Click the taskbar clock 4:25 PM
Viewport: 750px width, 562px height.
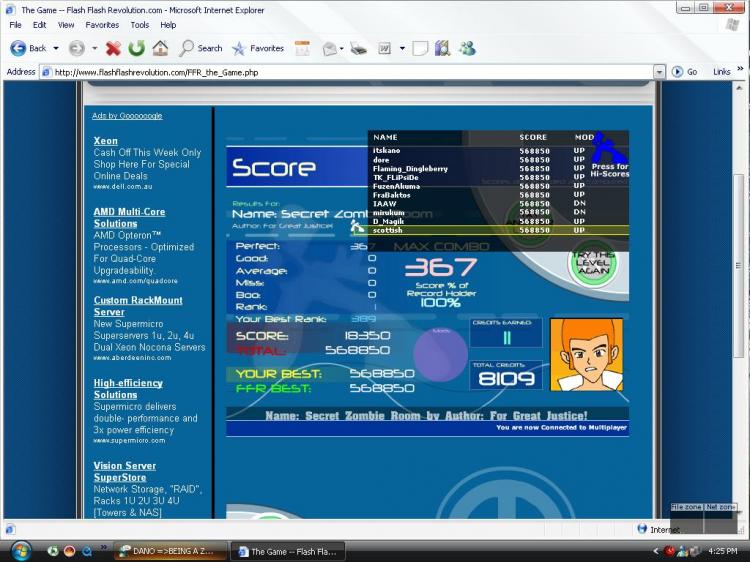(x=723, y=551)
